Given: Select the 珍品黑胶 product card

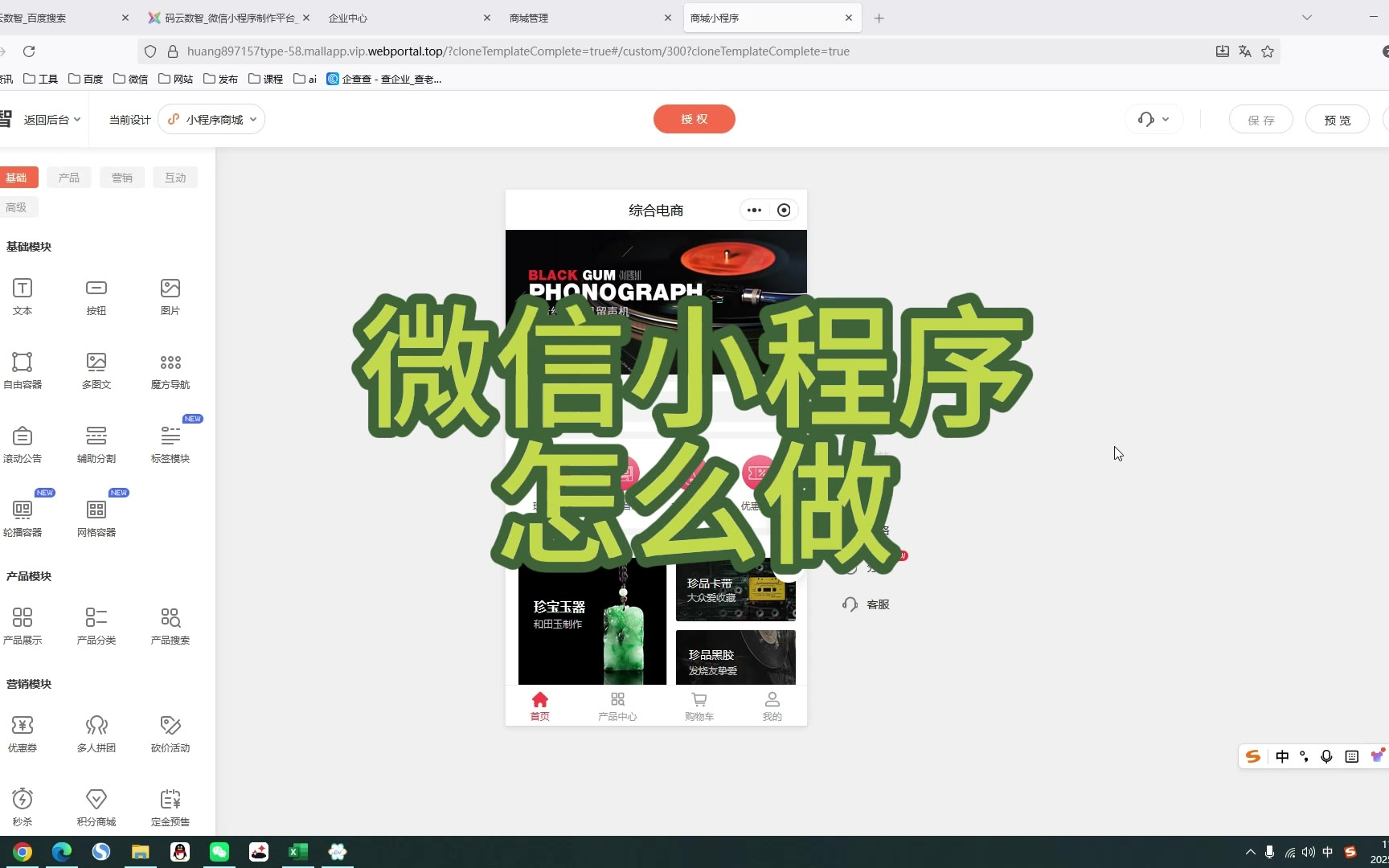Looking at the screenshot, I should click(735, 657).
